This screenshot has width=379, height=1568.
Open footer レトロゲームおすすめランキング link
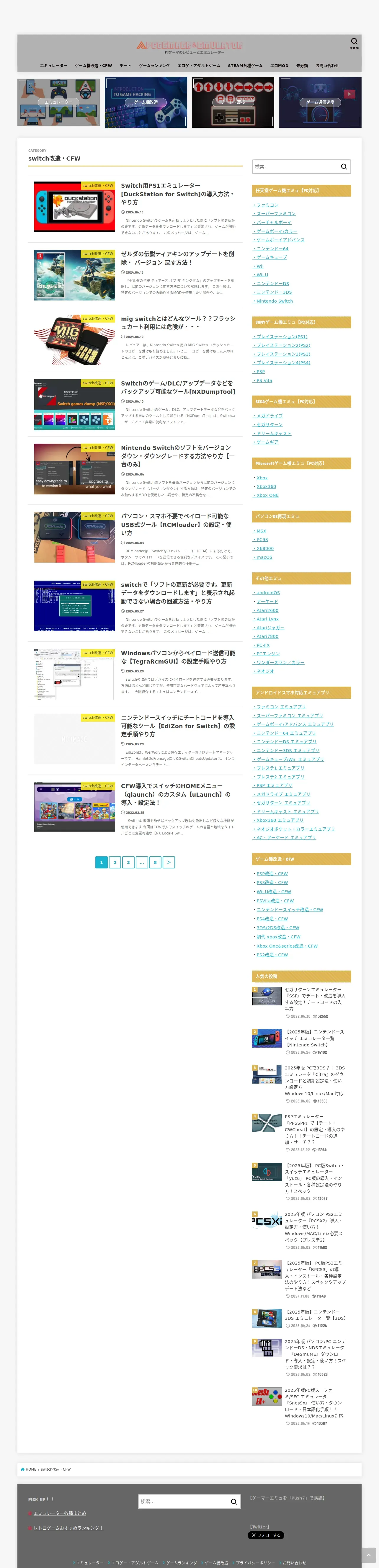(x=68, y=1528)
